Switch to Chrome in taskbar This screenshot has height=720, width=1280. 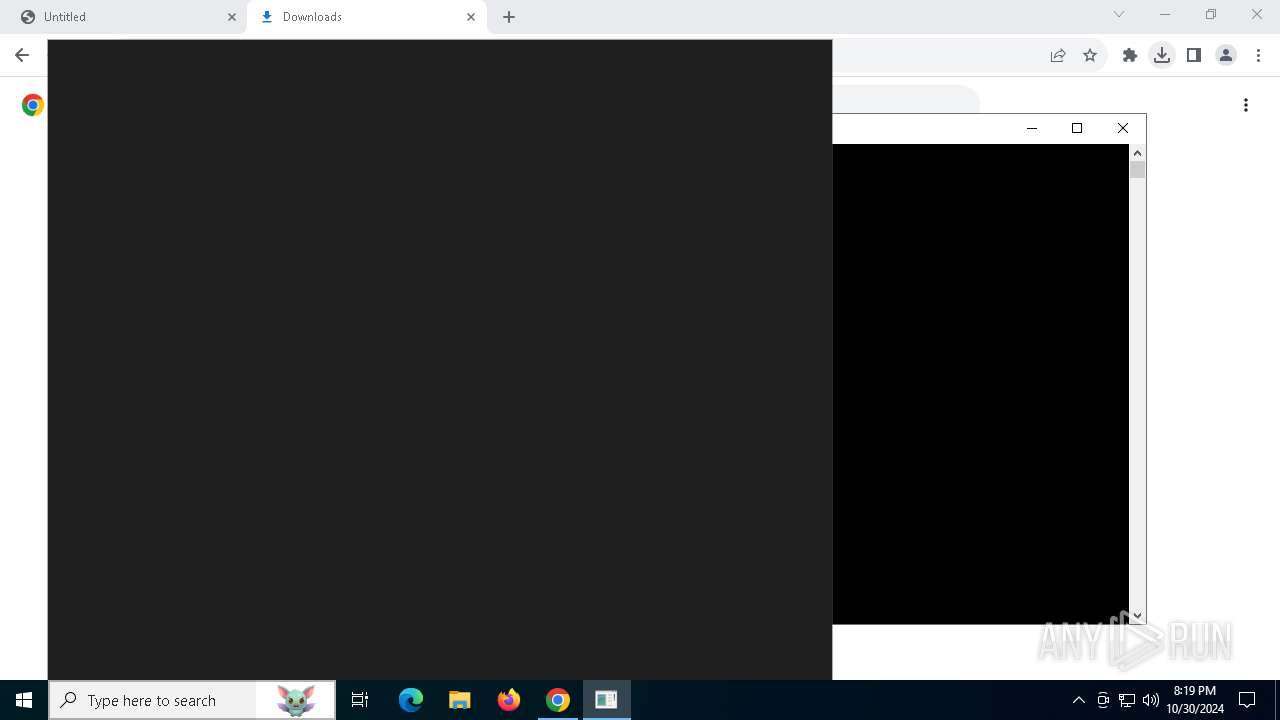(x=558, y=700)
